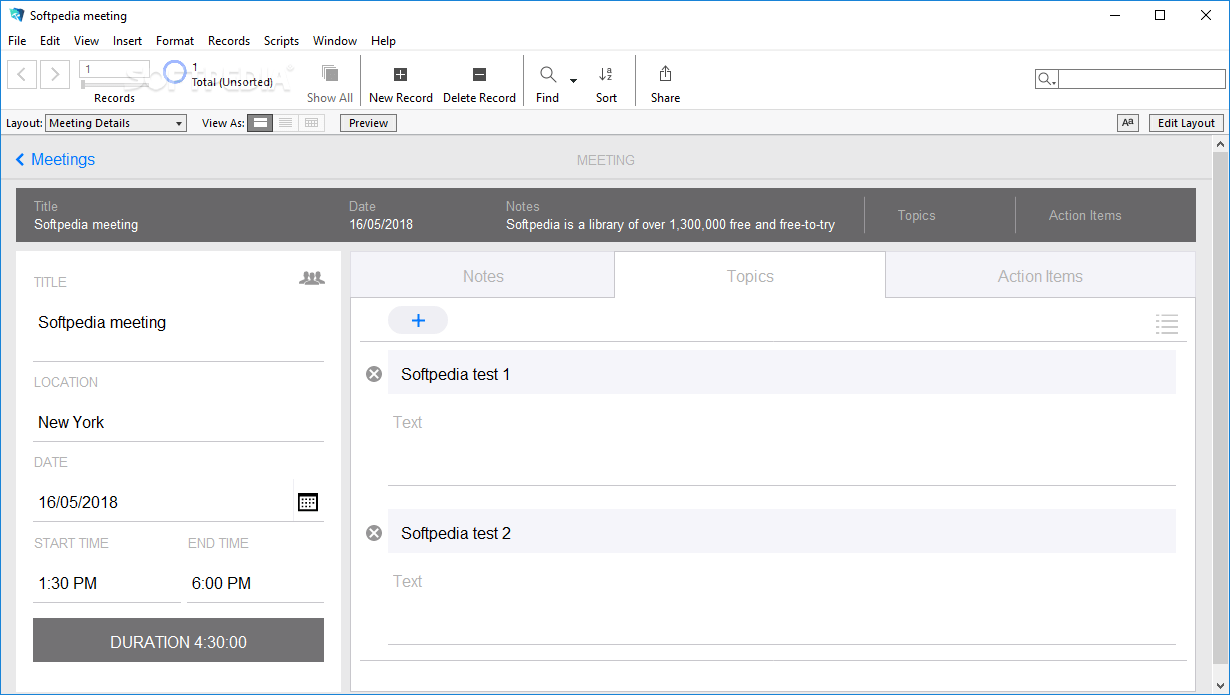
Task: Switch to Table view
Action: [312, 123]
